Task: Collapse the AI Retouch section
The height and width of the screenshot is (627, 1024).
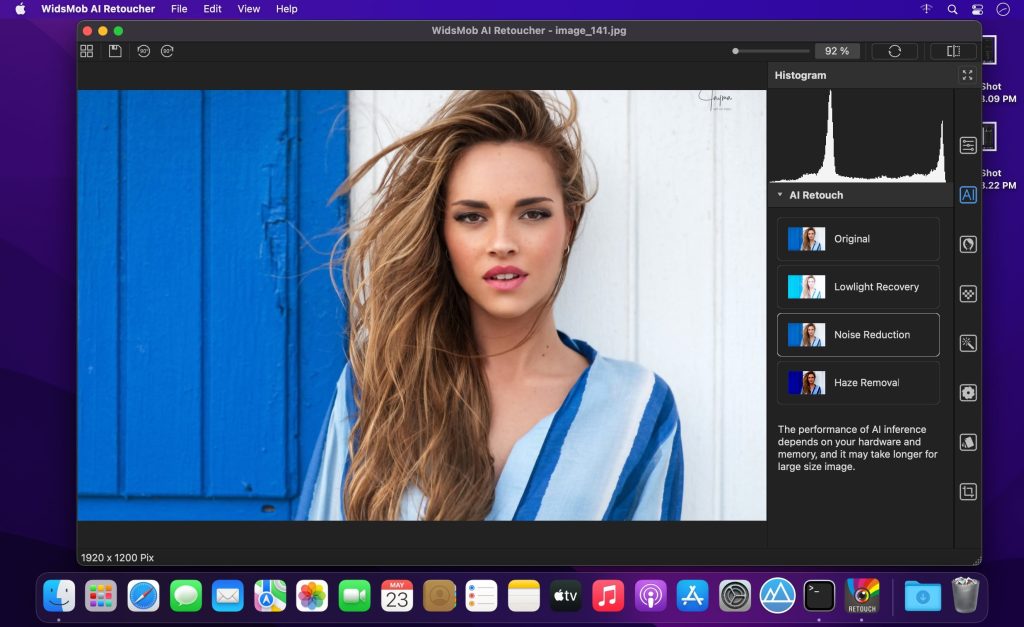Action: (x=781, y=195)
